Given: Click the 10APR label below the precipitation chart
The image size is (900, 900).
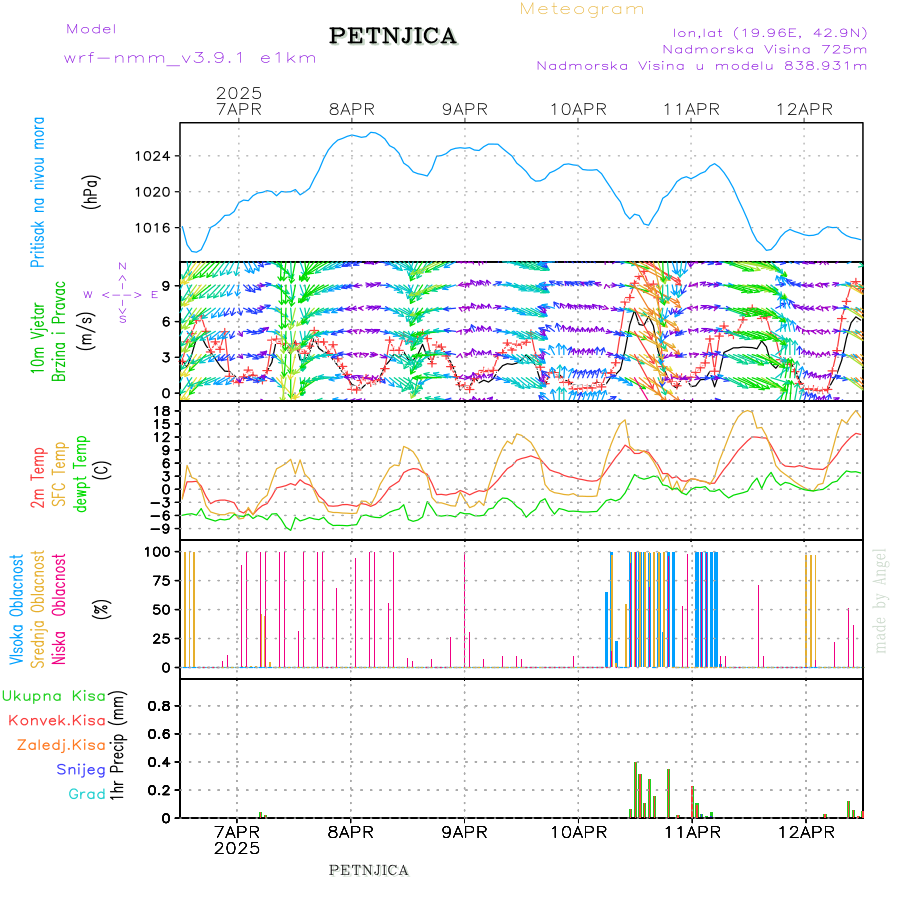Looking at the screenshot, I should click(579, 833).
